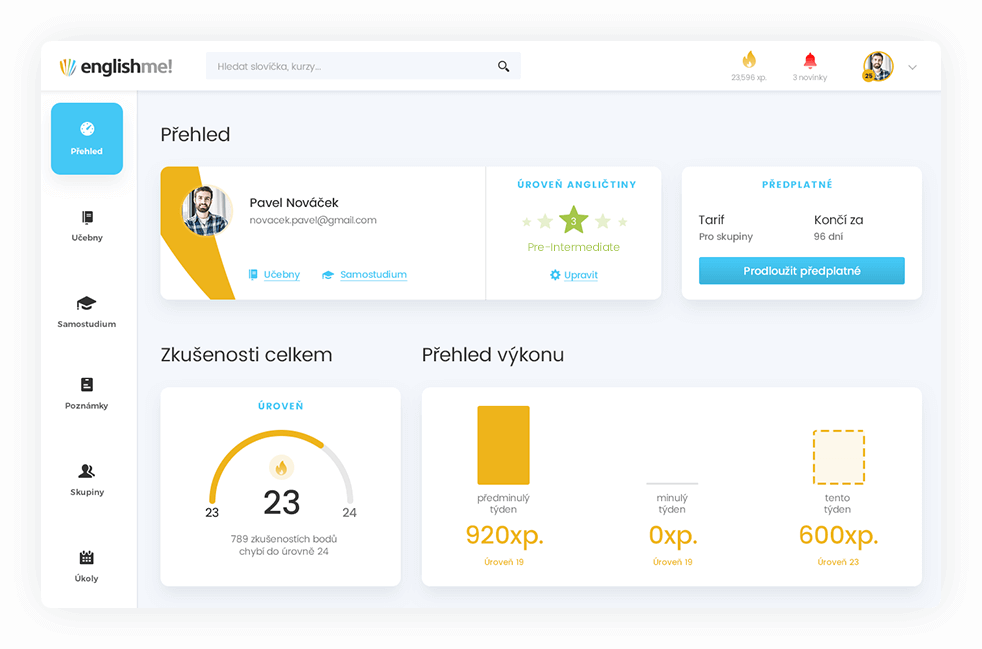The height and width of the screenshot is (649, 982).
Task: Click the green level 3 star
Action: 573,220
